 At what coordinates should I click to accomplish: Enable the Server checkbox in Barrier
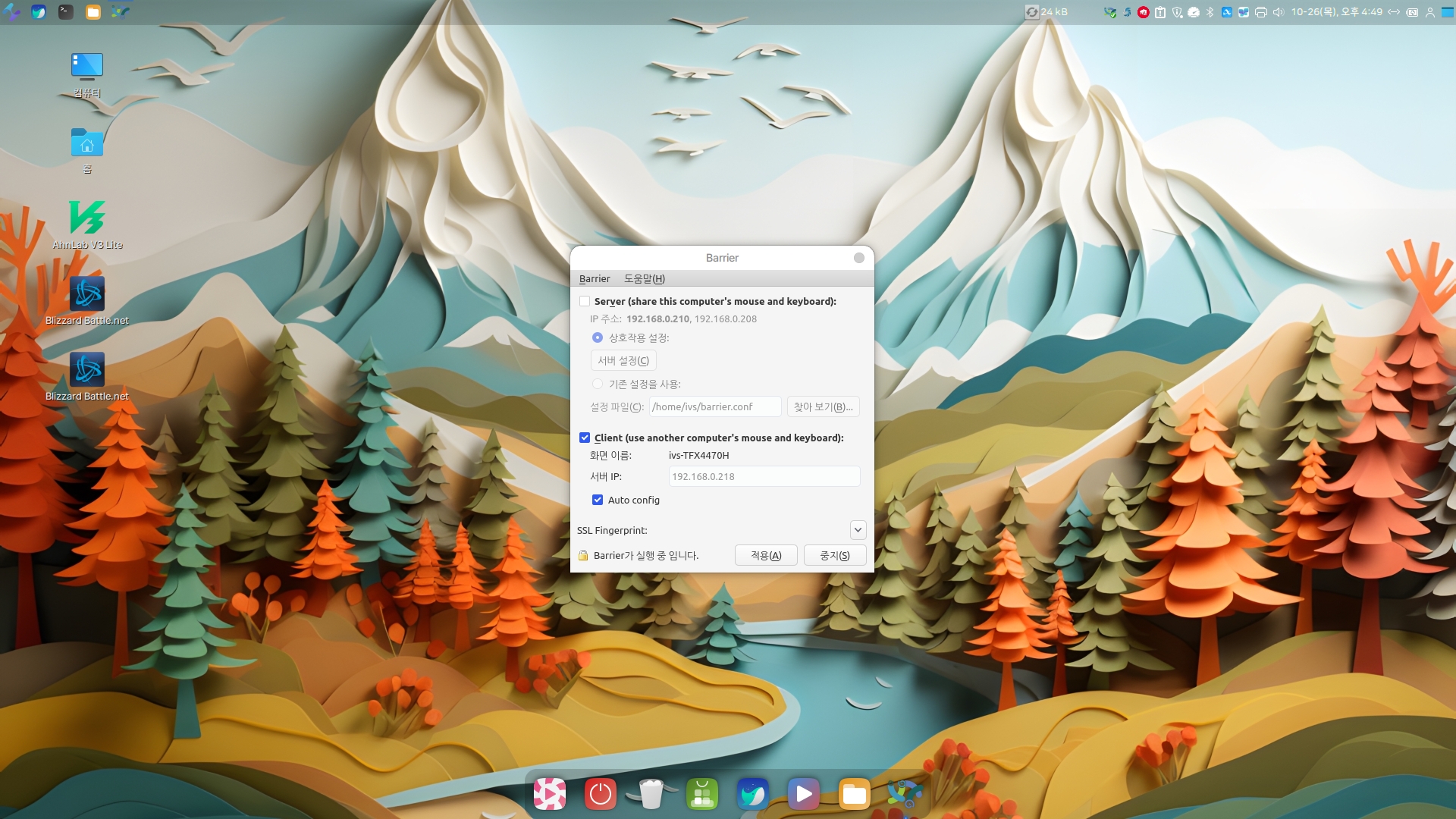coord(585,302)
